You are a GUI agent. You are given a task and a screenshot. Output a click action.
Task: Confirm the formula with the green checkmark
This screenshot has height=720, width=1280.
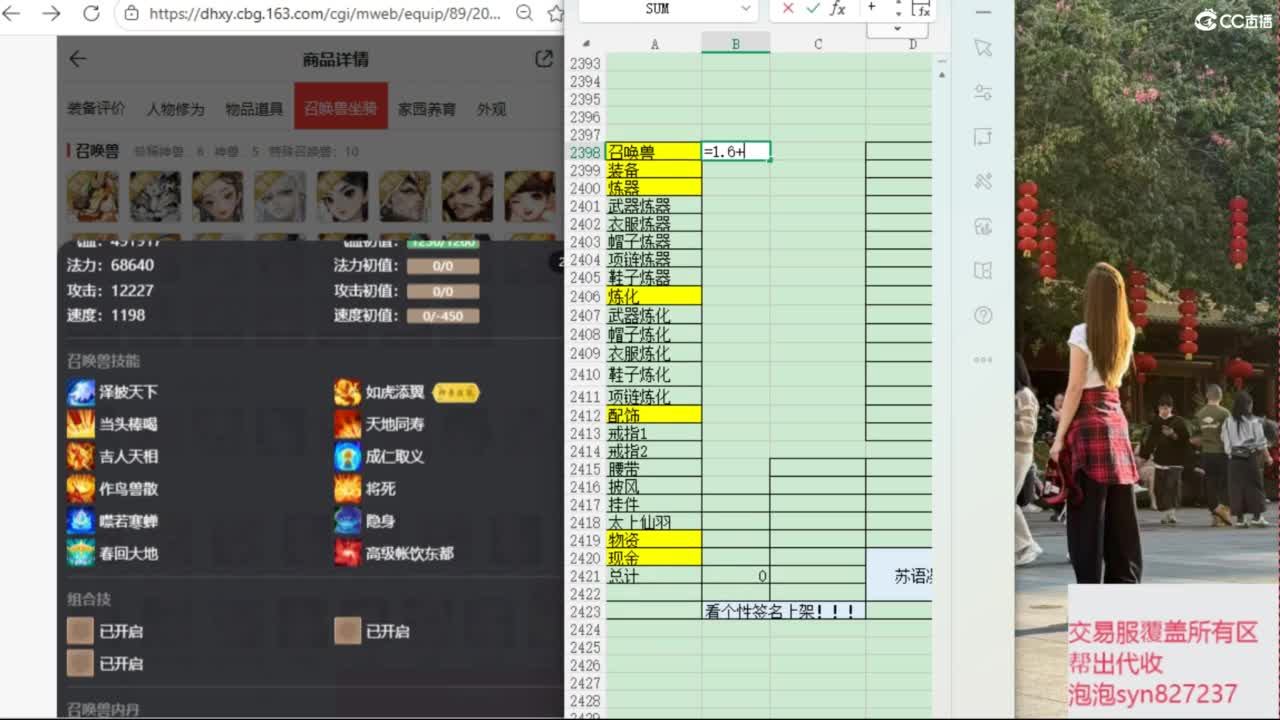pyautogui.click(x=812, y=9)
